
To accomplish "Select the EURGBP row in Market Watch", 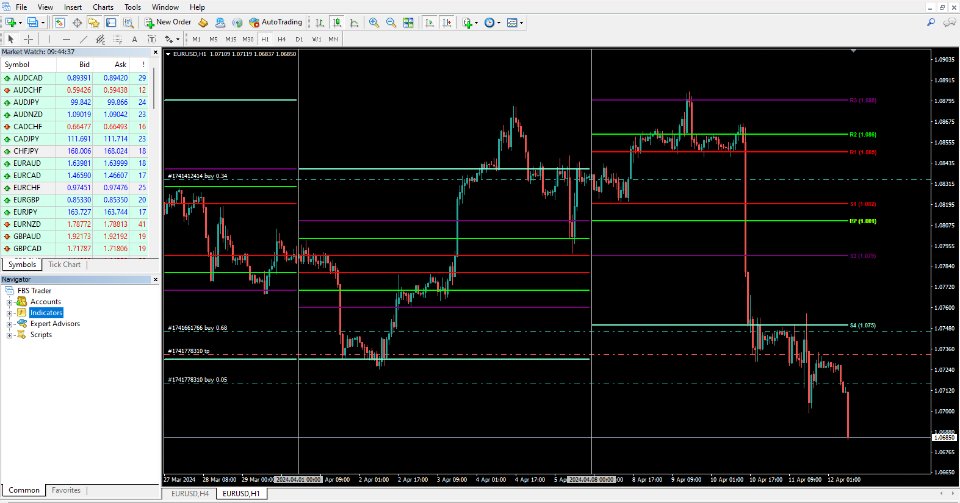I will 75,200.
